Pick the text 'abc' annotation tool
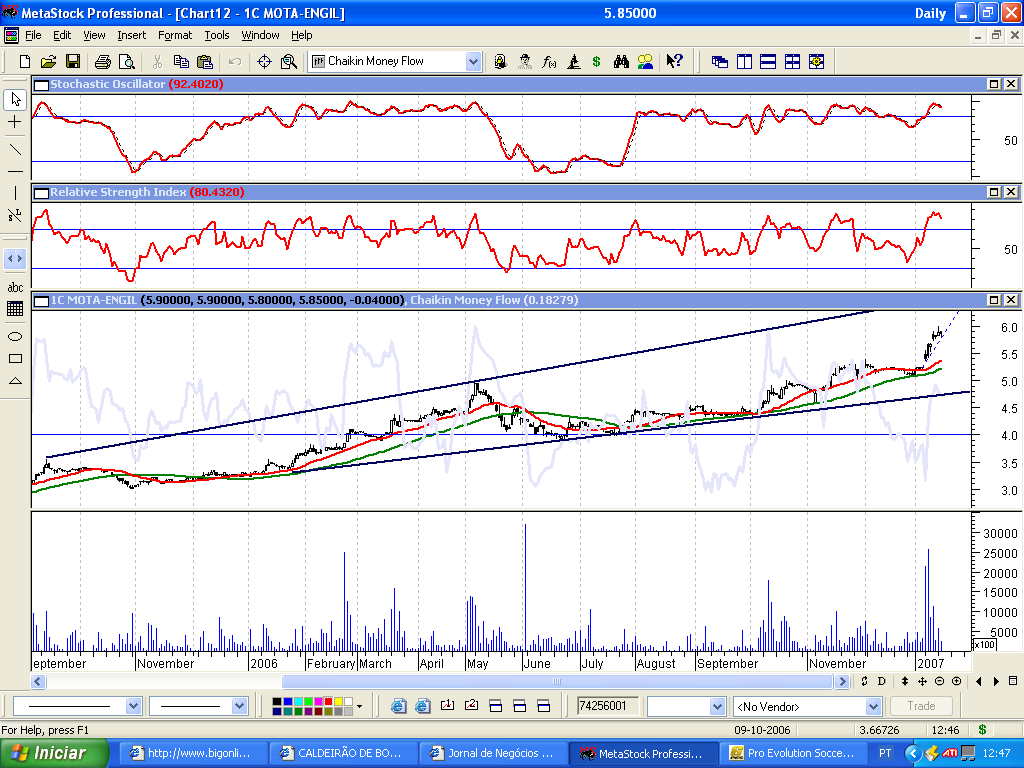The width and height of the screenshot is (1024, 768). point(15,287)
